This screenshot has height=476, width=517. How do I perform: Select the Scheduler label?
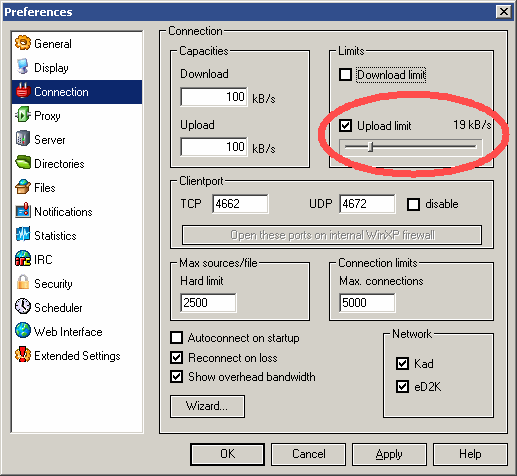tap(58, 307)
